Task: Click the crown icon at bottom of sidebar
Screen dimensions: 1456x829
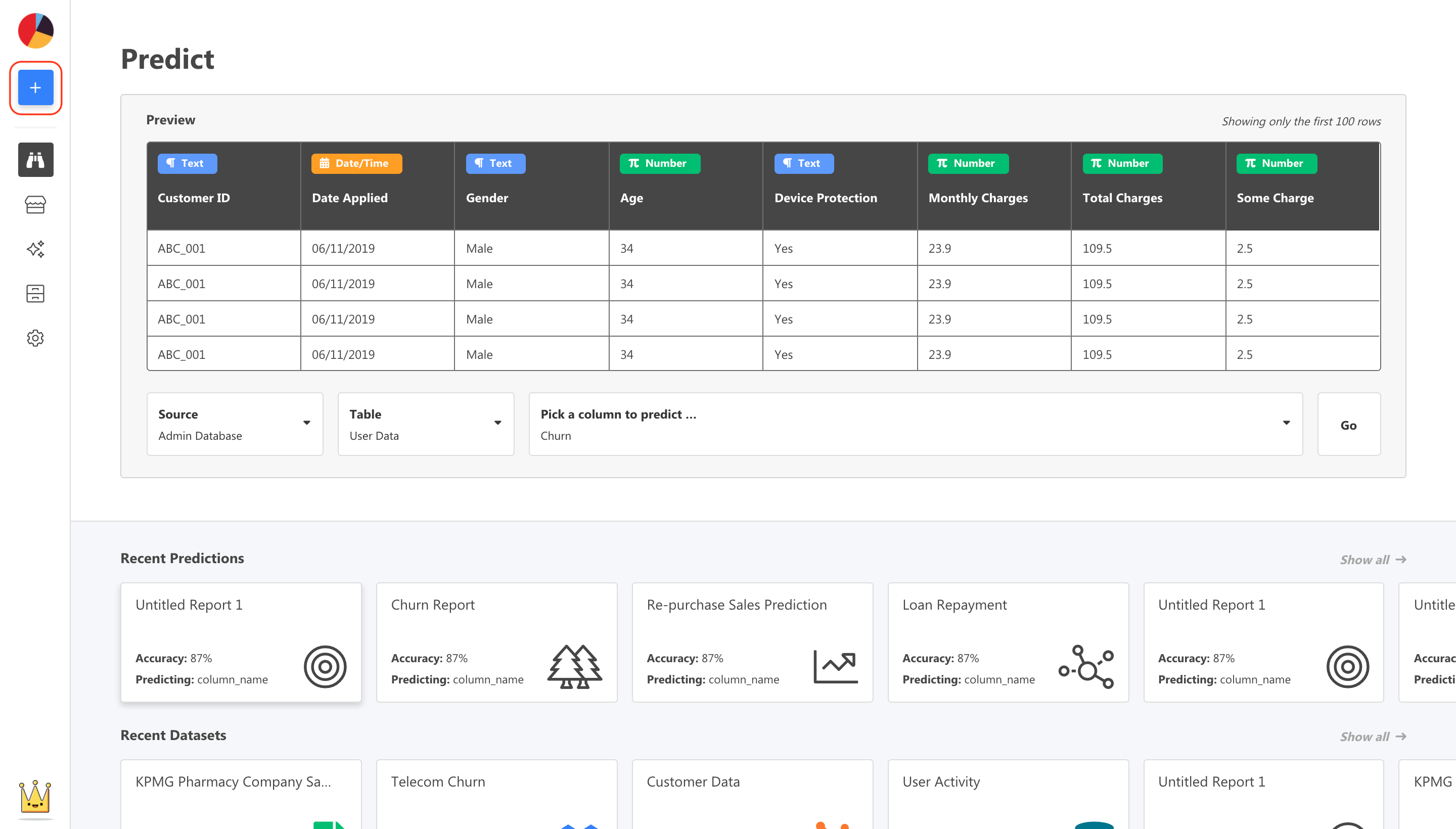Action: click(x=35, y=796)
